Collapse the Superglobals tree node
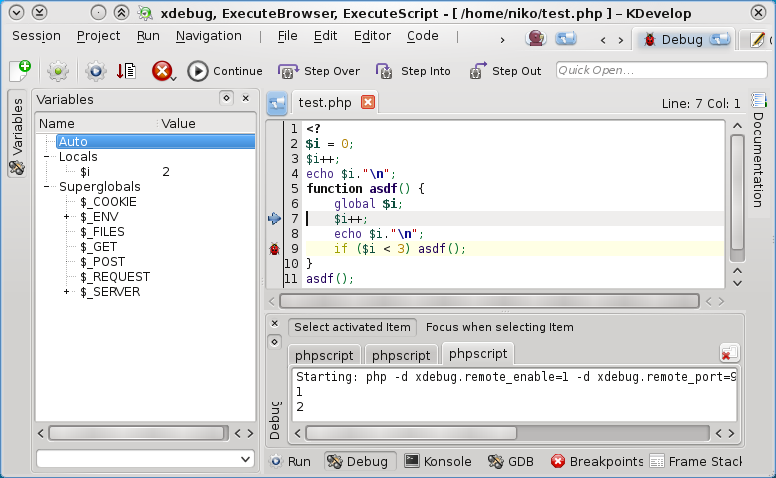776x478 pixels. [47, 187]
